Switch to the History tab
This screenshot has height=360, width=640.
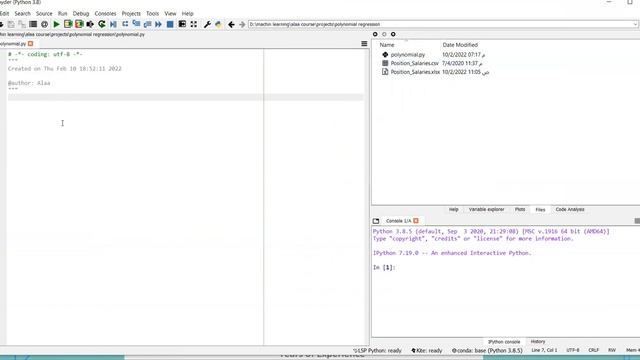[x=538, y=342]
